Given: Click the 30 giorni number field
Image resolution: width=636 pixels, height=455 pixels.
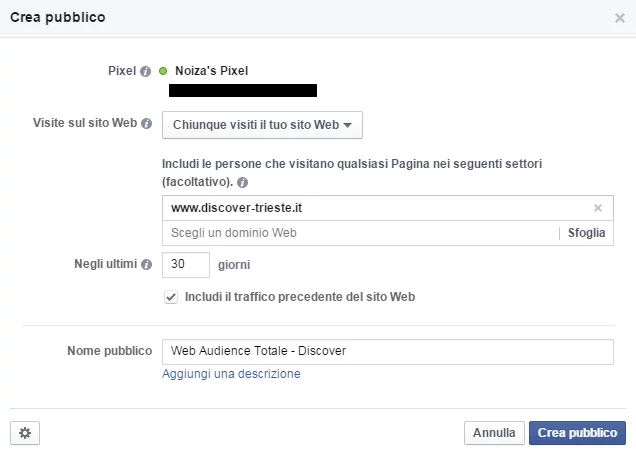Looking at the screenshot, I should 186,265.
